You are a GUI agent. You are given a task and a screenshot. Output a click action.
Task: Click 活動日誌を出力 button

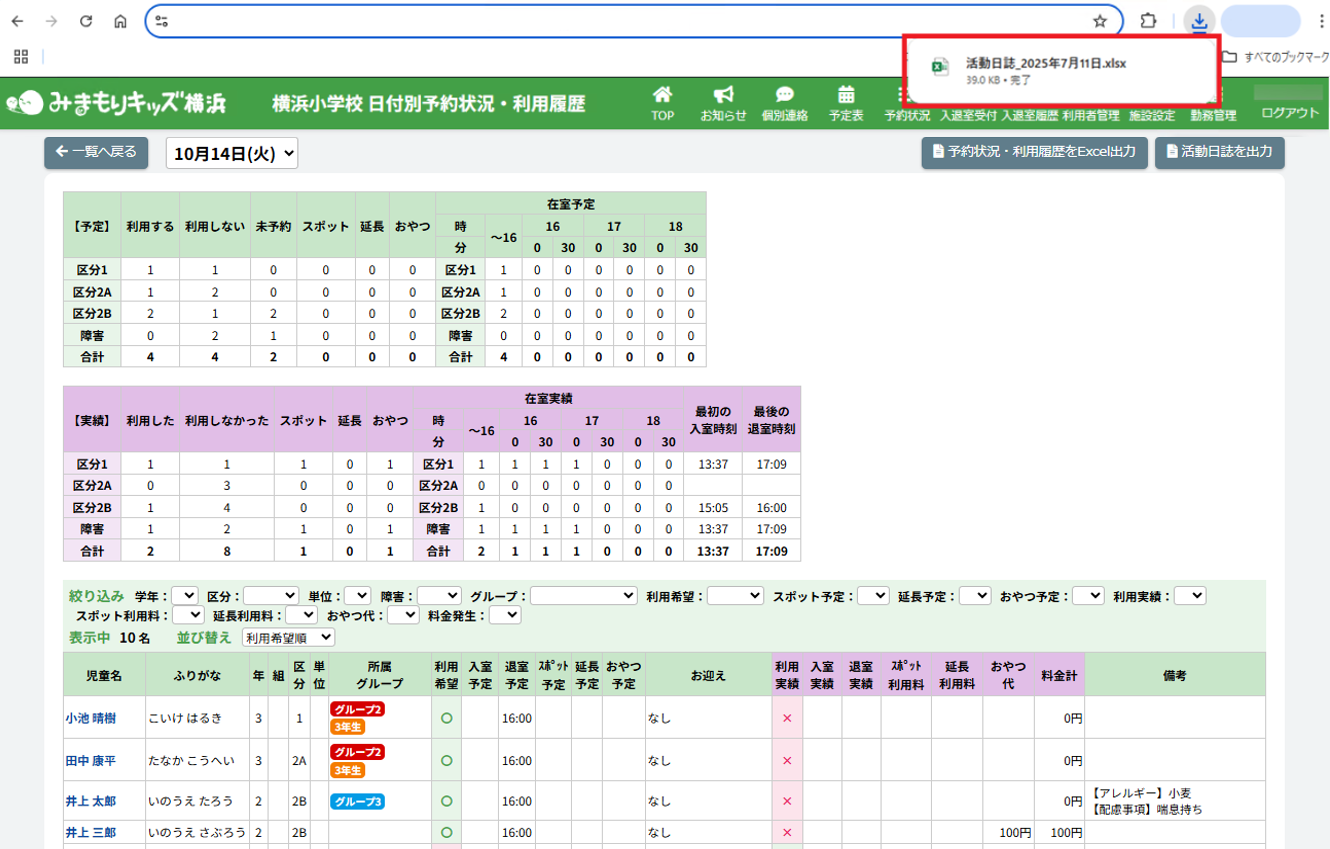(x=1219, y=152)
